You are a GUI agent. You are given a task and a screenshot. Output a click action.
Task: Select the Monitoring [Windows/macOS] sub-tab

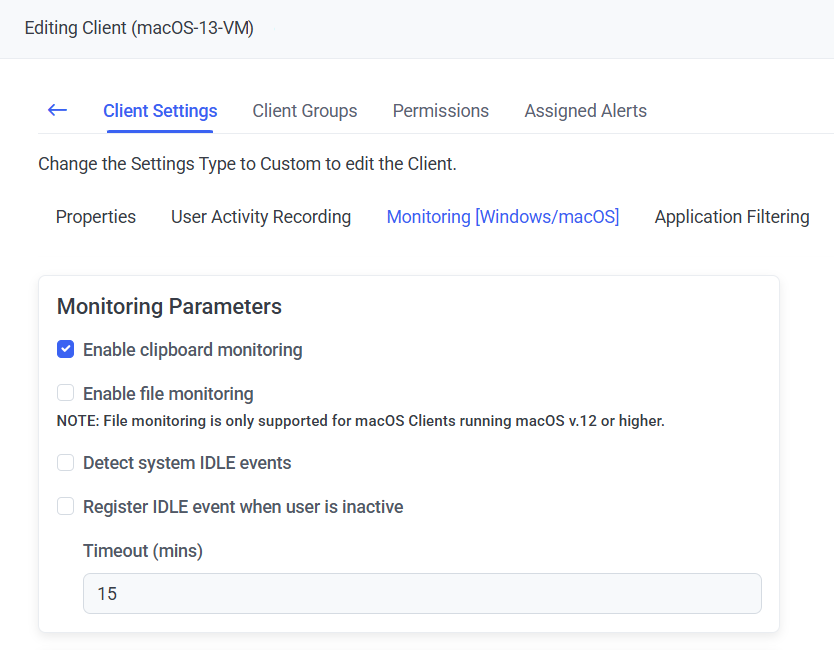click(x=503, y=217)
